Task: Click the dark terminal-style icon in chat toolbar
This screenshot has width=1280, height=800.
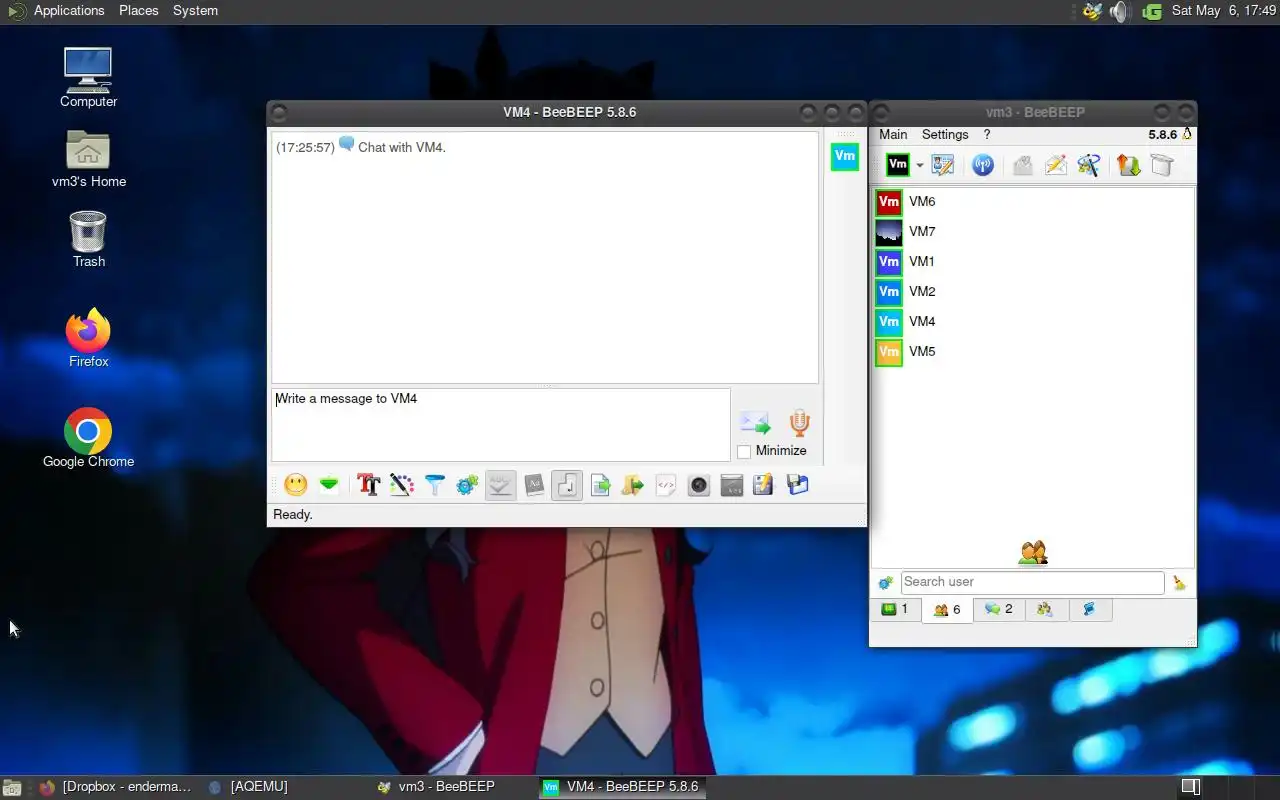Action: (731, 485)
